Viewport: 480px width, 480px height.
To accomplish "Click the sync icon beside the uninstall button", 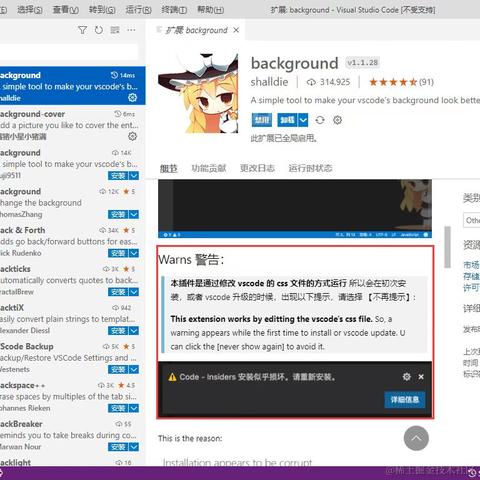I will (320, 120).
